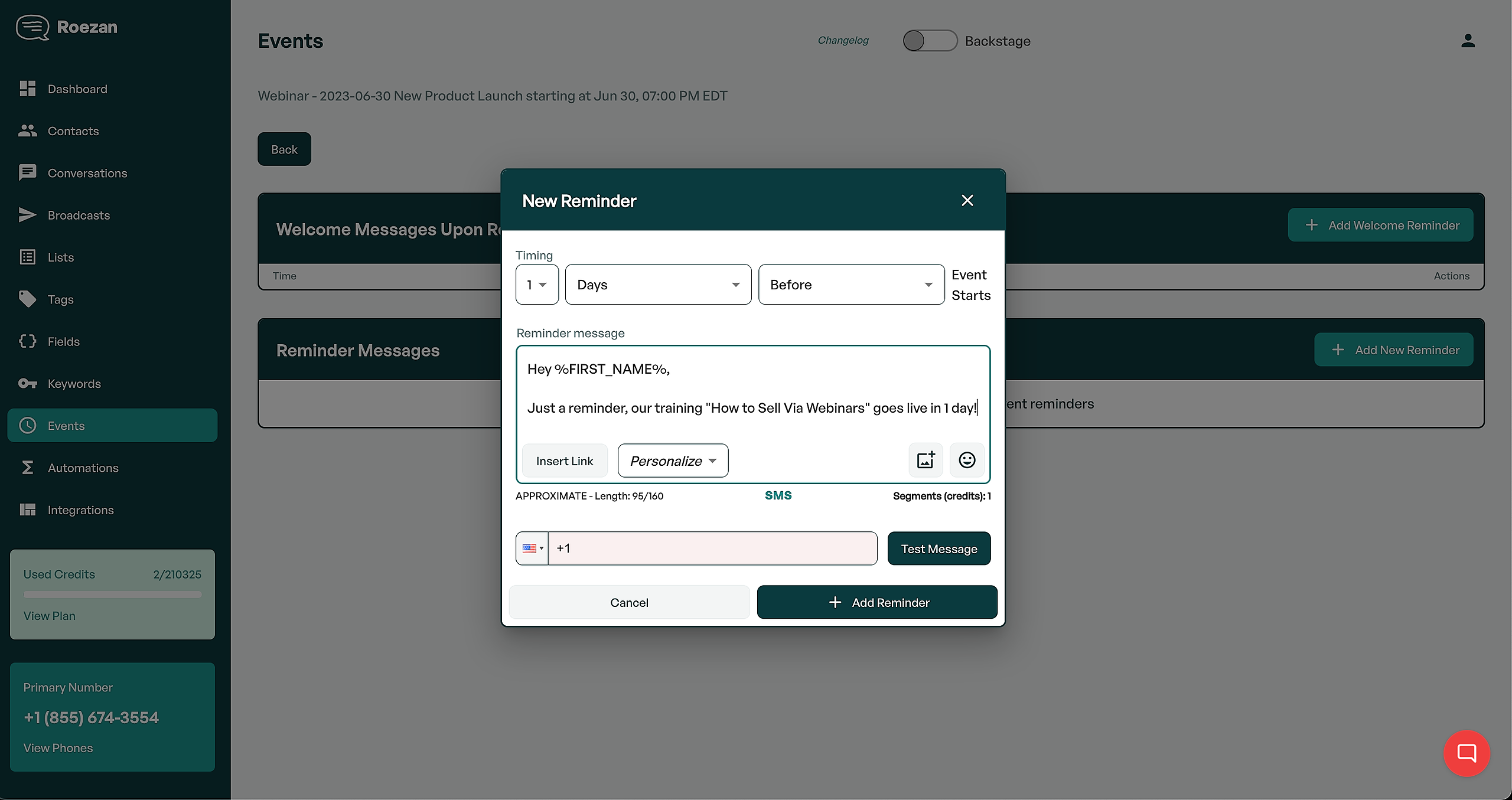This screenshot has width=1512, height=800.
Task: Click the Tags icon in the sidebar
Action: pos(27,299)
